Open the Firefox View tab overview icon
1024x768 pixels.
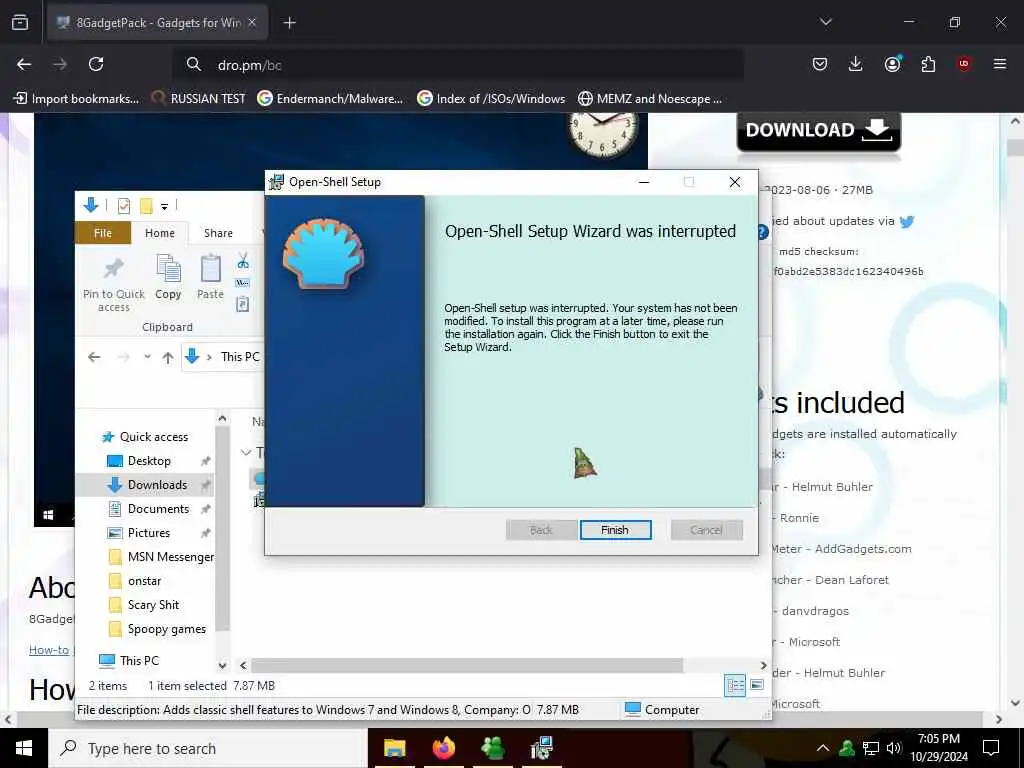(x=20, y=22)
